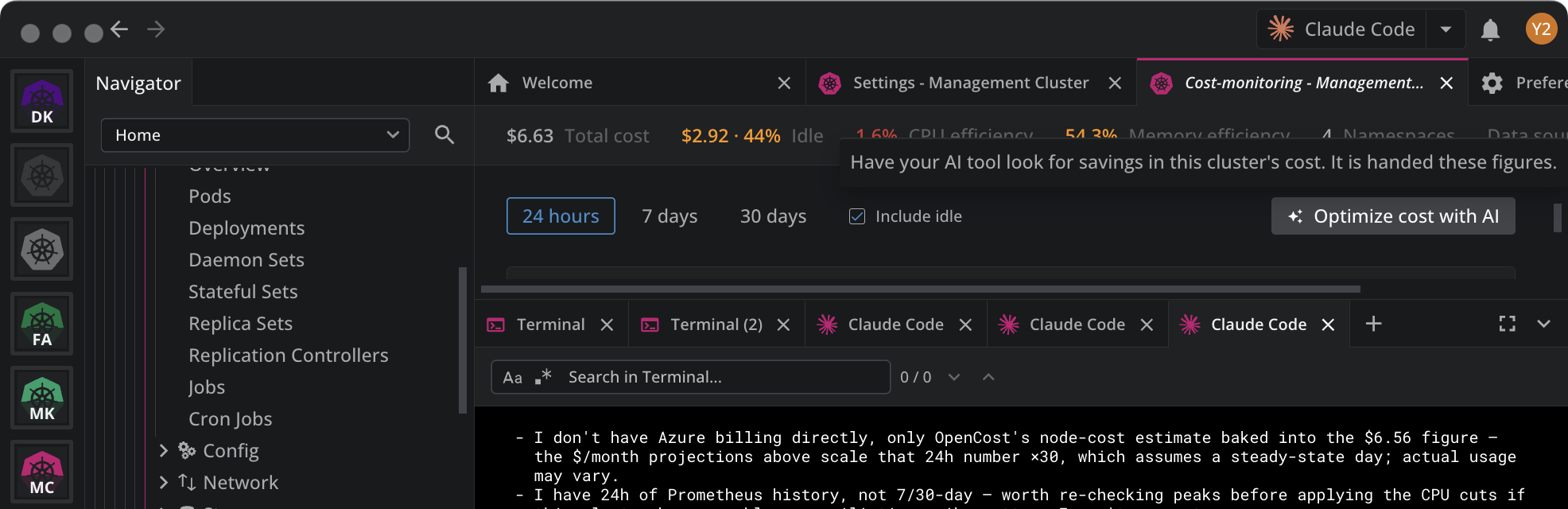The image size is (1568, 509).
Task: Click the Claude Code button in the top bar
Action: tap(1342, 29)
